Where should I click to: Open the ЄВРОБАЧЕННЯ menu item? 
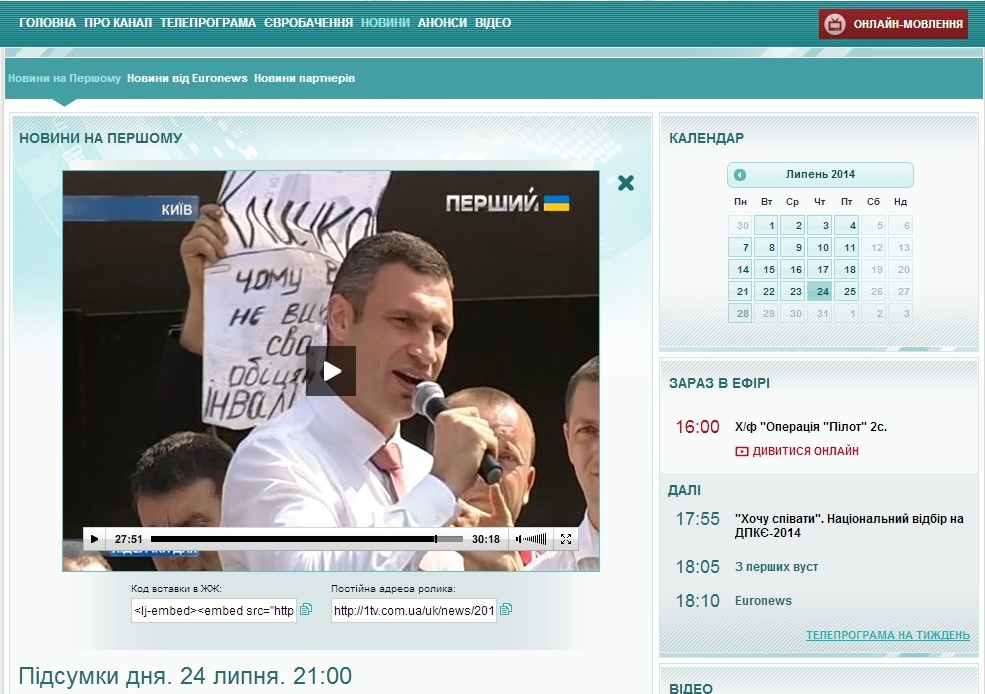(x=308, y=23)
